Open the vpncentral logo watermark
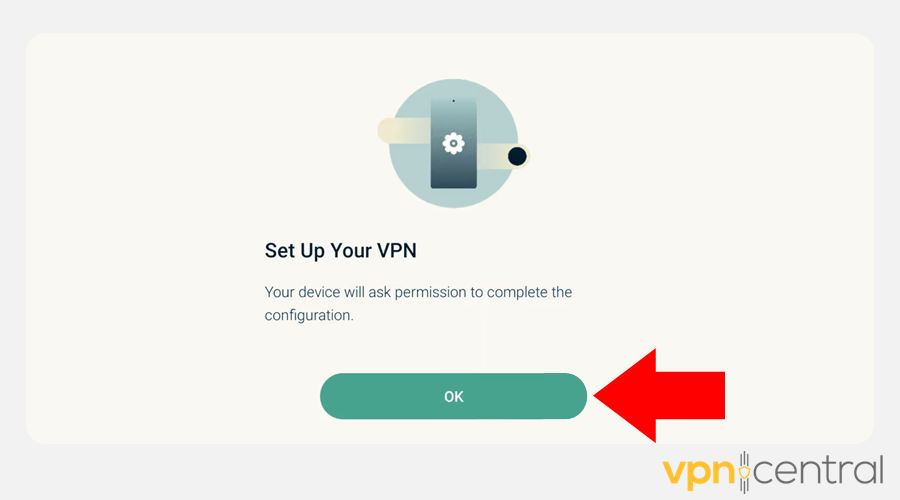 (773, 472)
